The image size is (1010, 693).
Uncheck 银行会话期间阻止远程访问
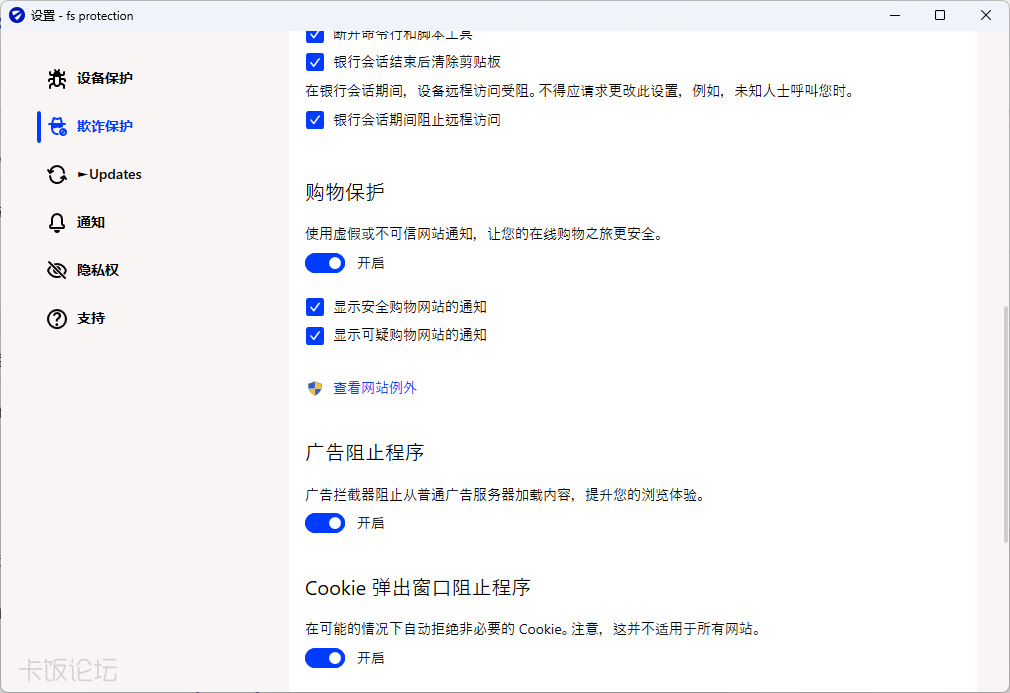coord(315,120)
